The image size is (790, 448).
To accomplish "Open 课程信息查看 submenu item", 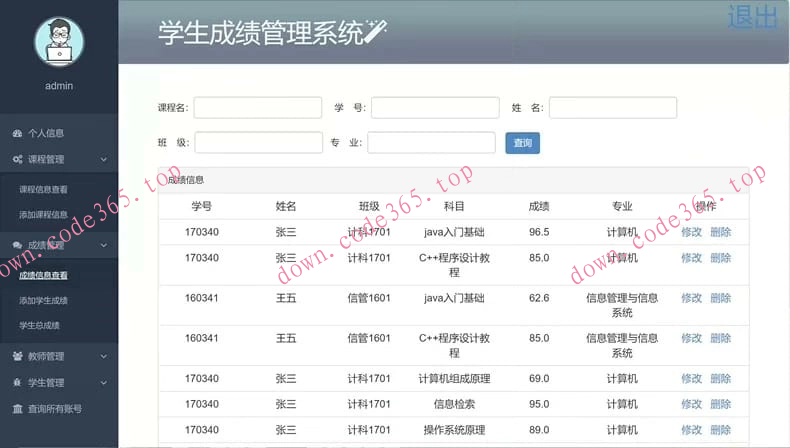I will coord(43,189).
